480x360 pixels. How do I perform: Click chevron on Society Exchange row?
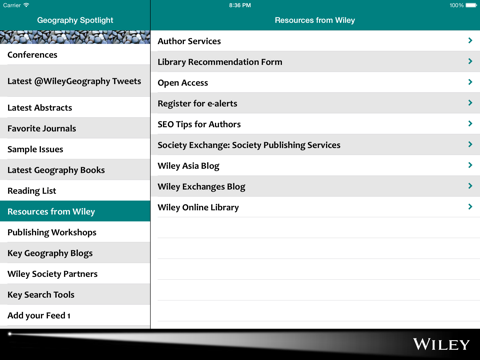(x=470, y=144)
